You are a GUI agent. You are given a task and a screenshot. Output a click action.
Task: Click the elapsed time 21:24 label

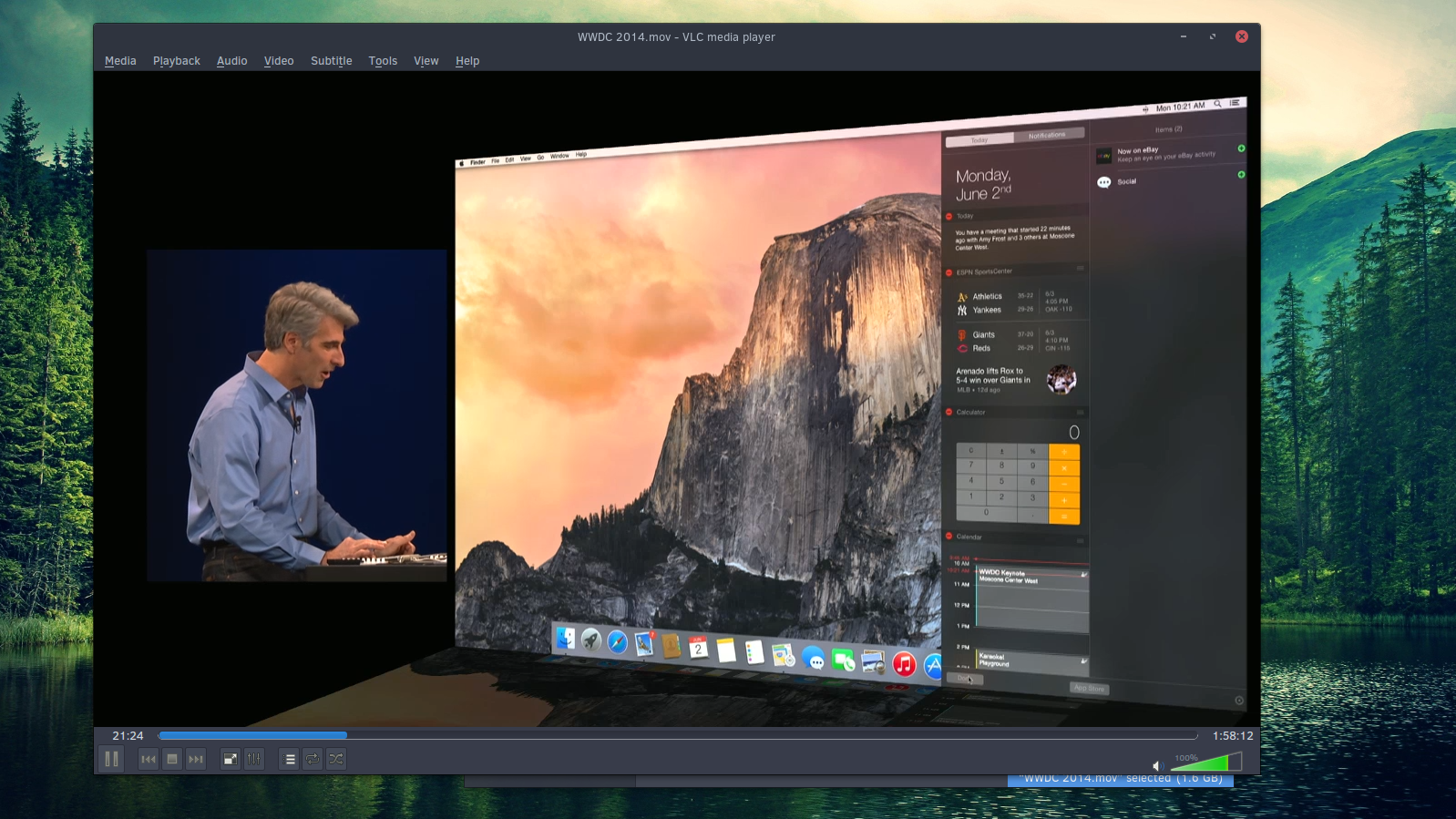(128, 735)
